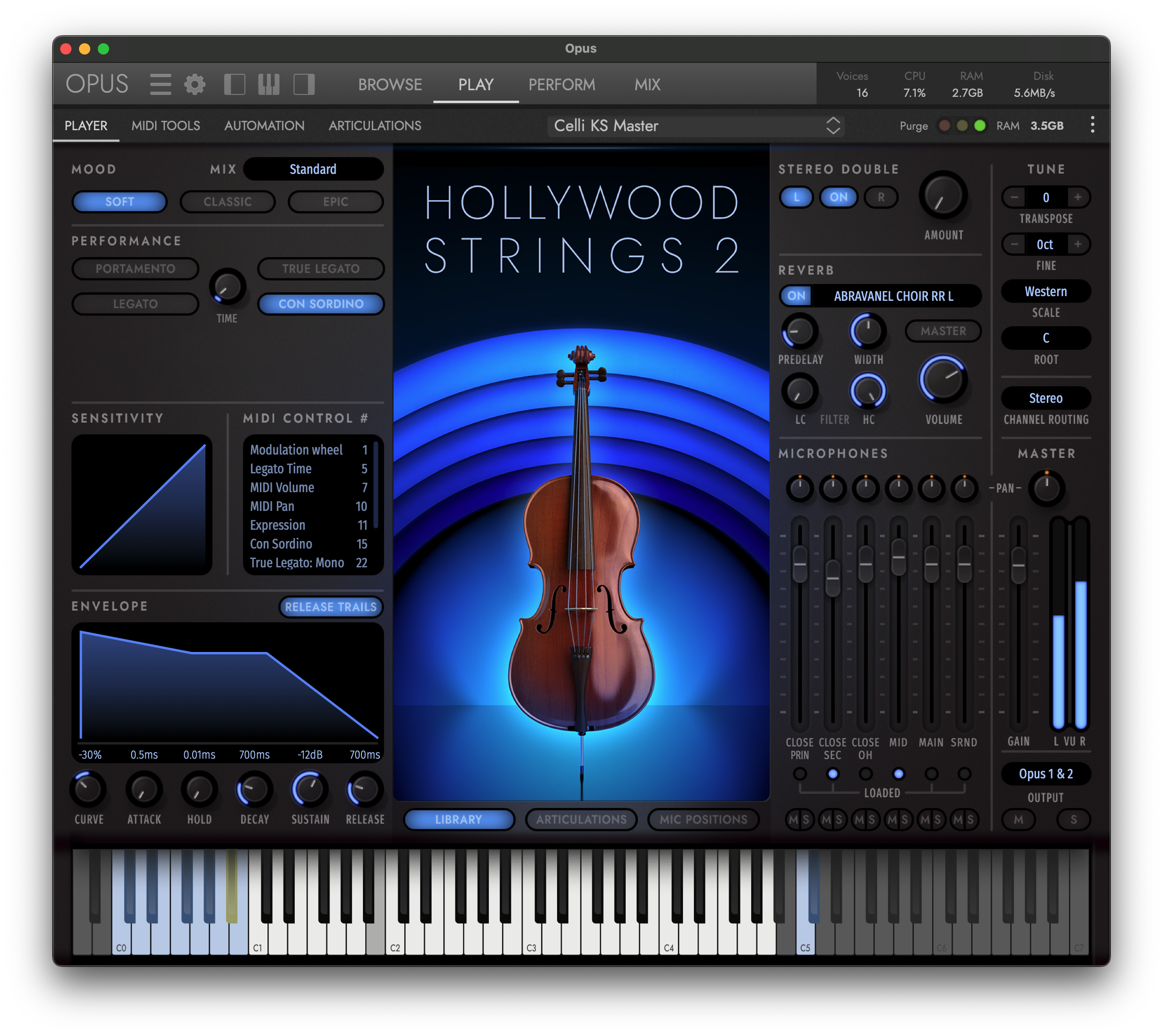
Task: Select the Modulation wheel MIDI control row
Action: tap(308, 450)
